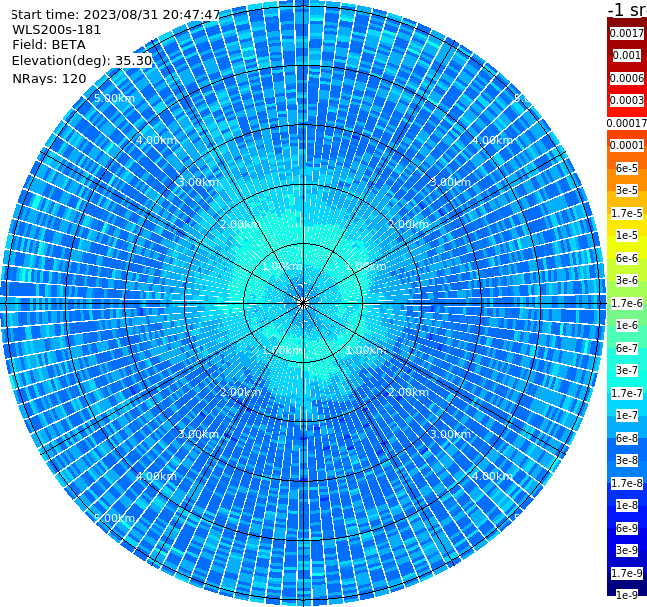Click the 0.00017 colorbar value
647x607 pixels.
tap(627, 123)
